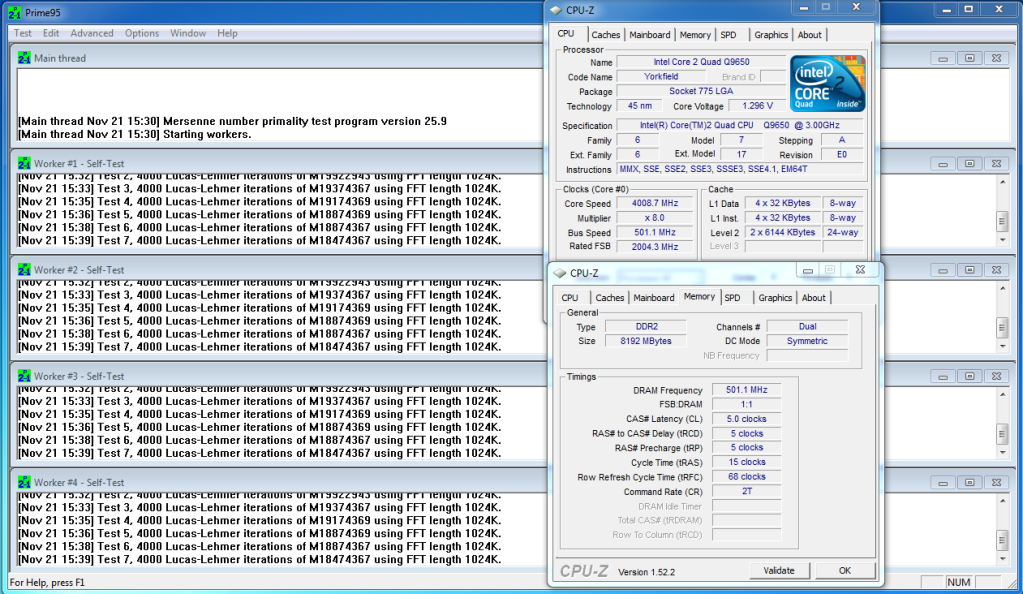The width and height of the screenshot is (1023, 594).
Task: Click the NUM indicator in status bar
Action: [958, 582]
